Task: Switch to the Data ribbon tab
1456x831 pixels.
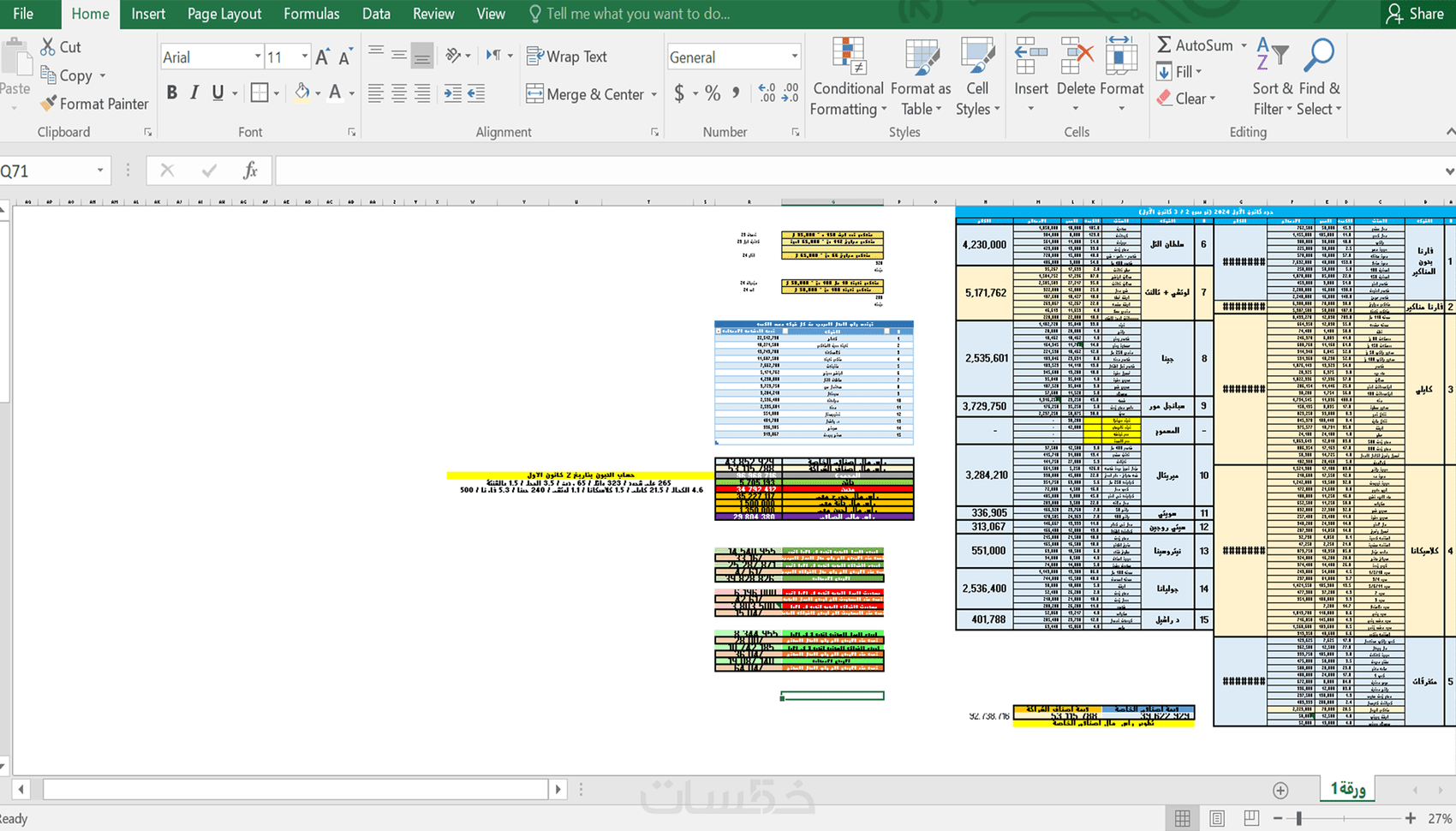Action: click(x=376, y=14)
